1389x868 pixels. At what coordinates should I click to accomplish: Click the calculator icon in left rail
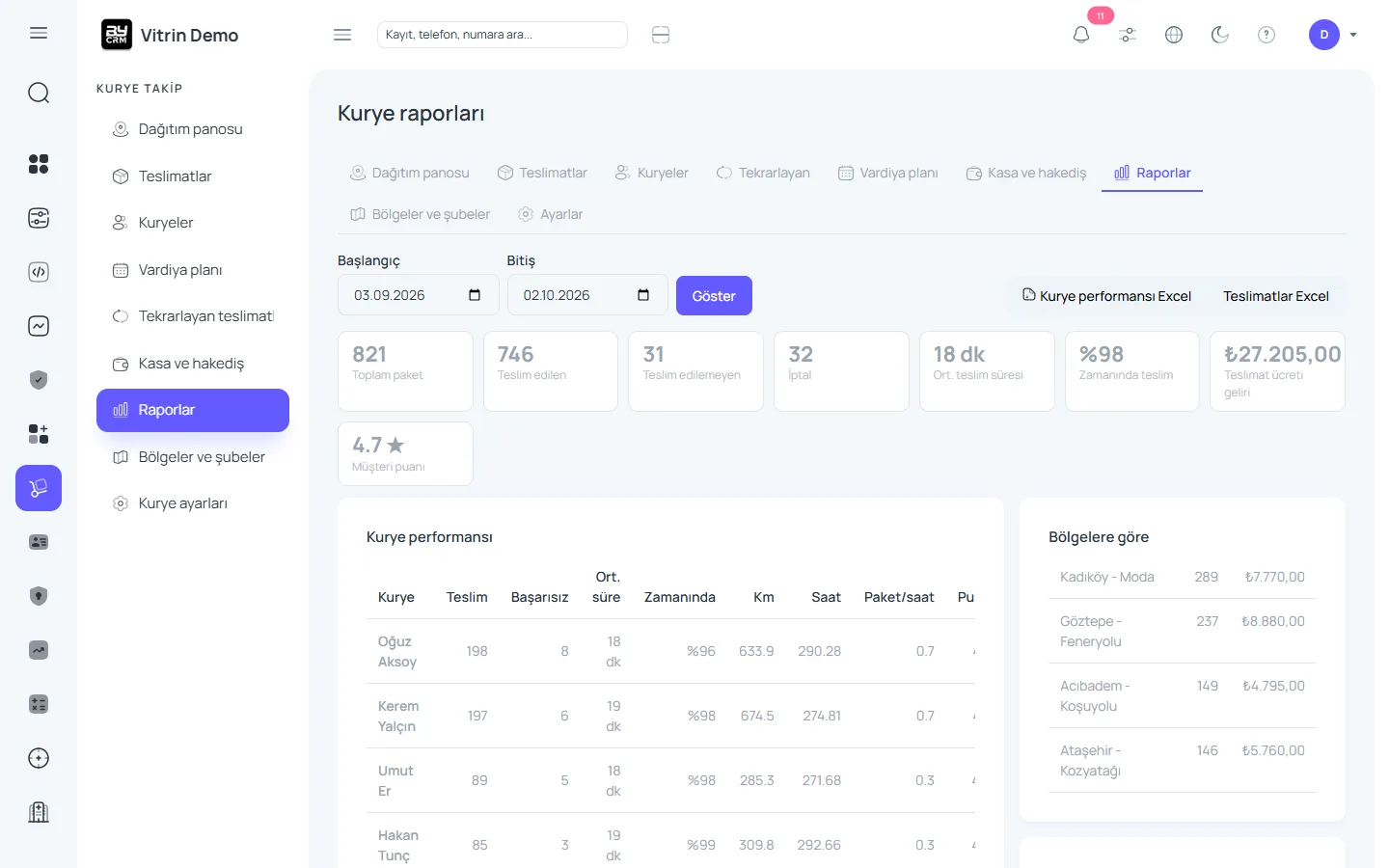click(39, 704)
